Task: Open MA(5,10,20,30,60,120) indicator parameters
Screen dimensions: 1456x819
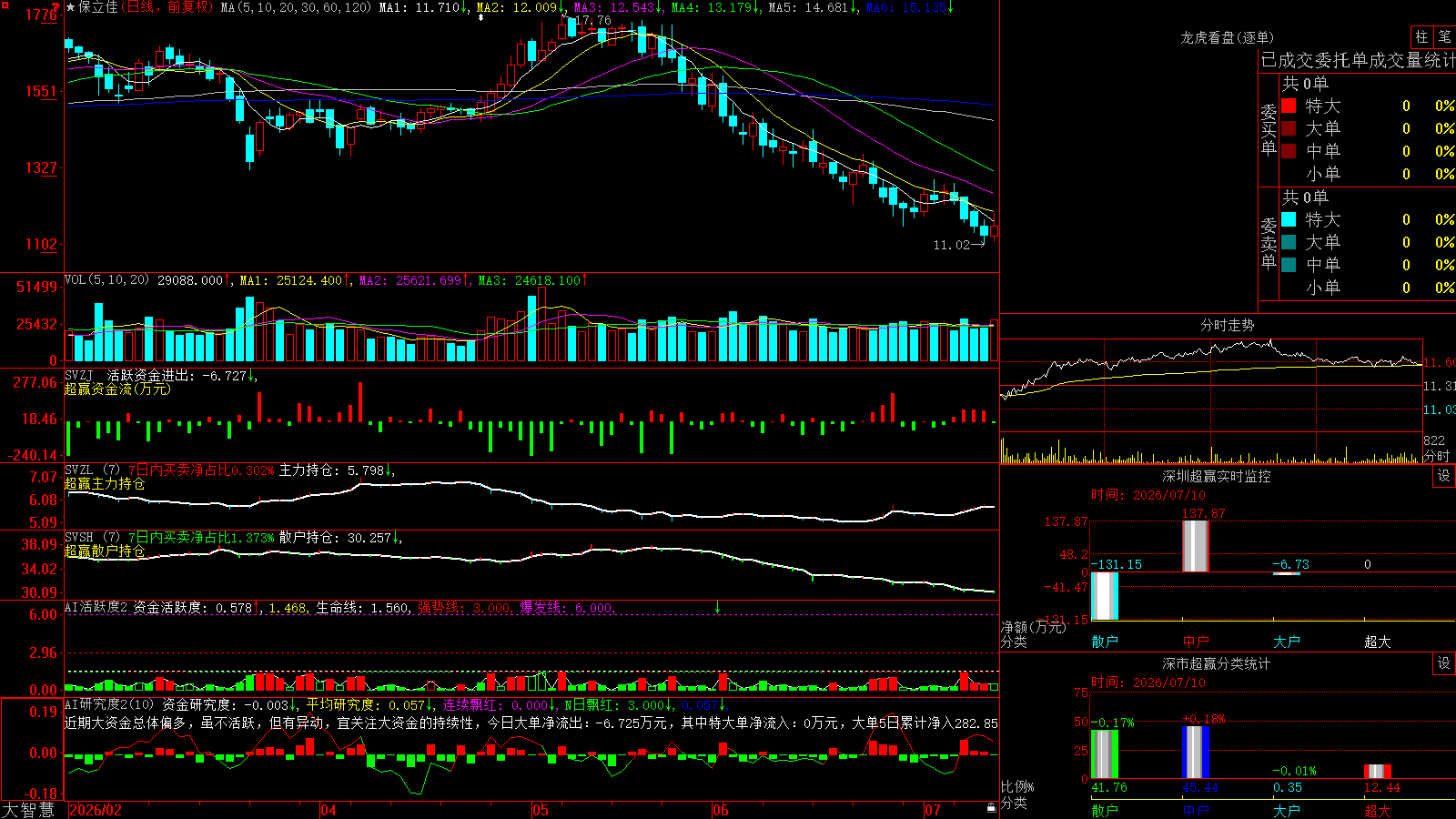Action: pos(297,7)
